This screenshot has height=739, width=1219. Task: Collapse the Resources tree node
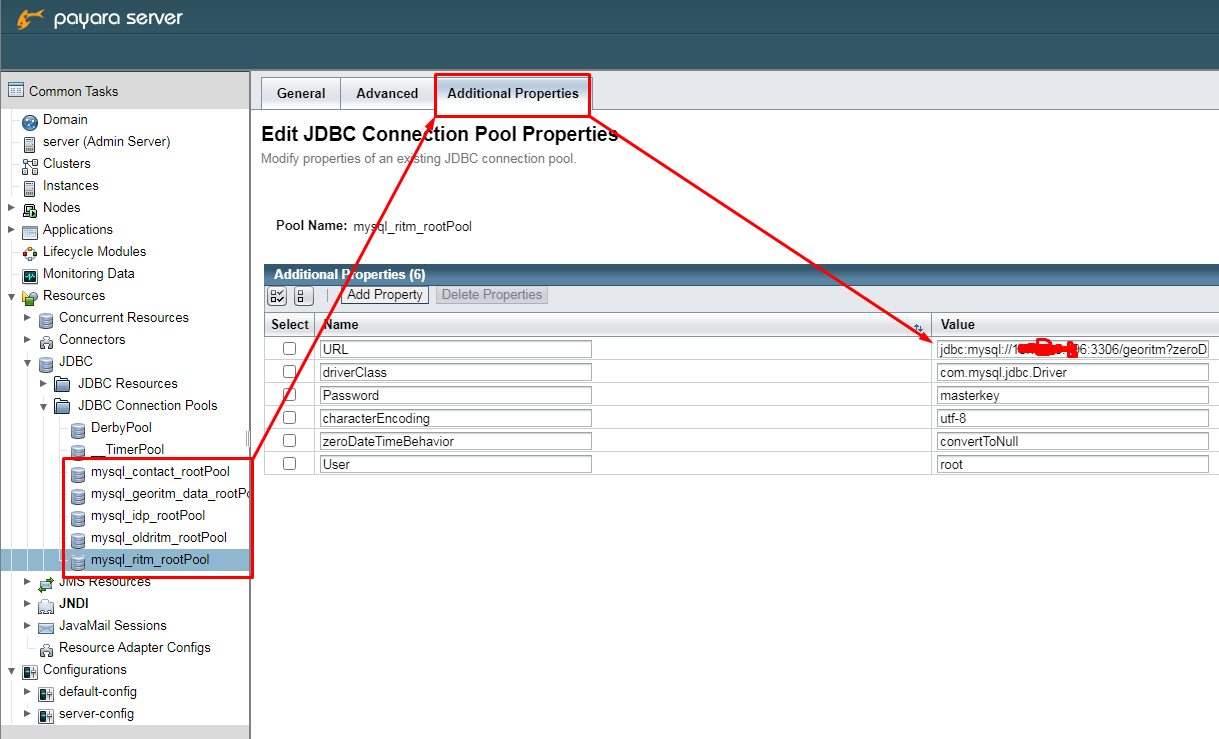(11, 296)
